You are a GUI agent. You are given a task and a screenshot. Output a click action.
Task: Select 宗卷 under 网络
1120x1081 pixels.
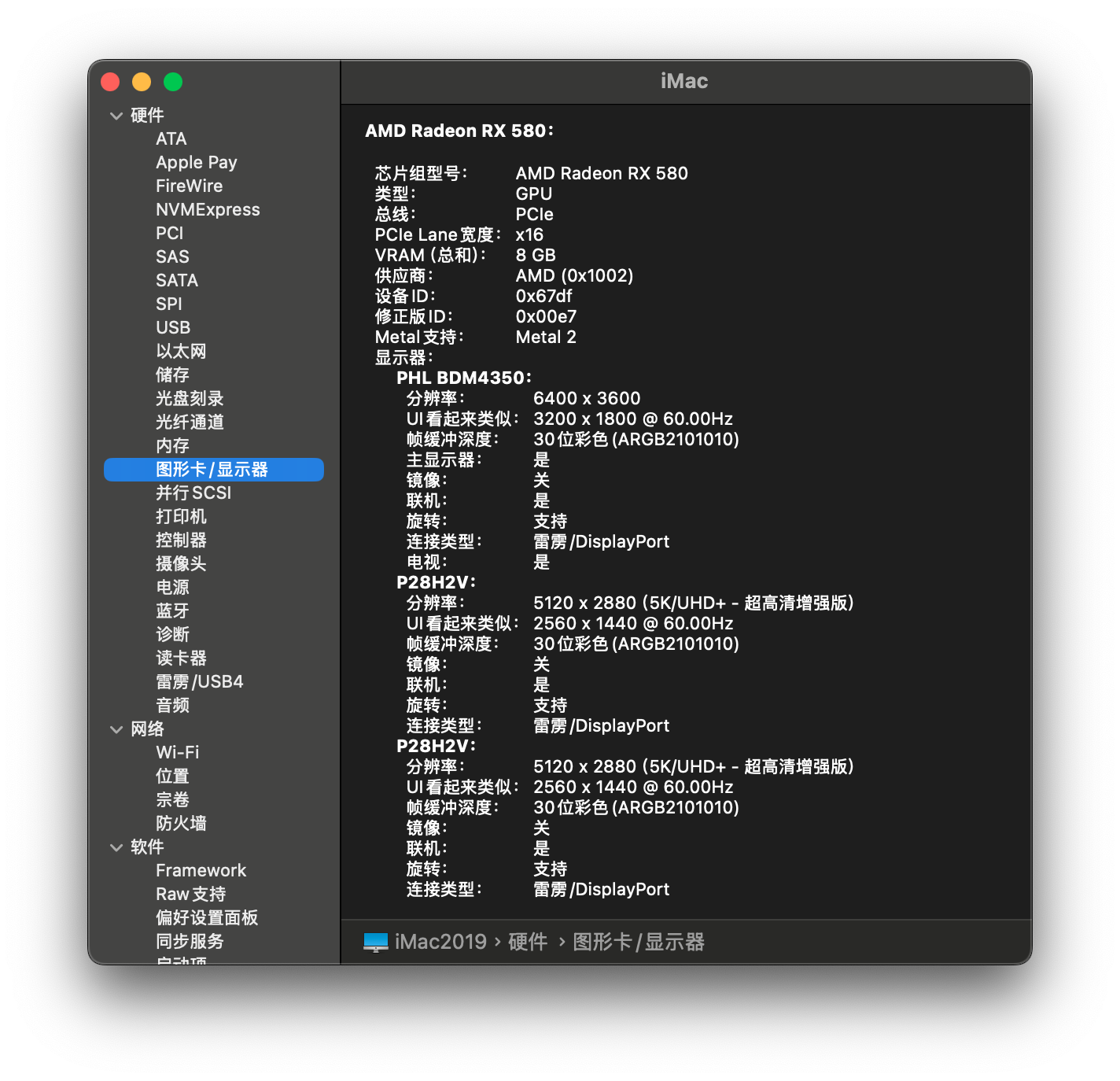(172, 799)
